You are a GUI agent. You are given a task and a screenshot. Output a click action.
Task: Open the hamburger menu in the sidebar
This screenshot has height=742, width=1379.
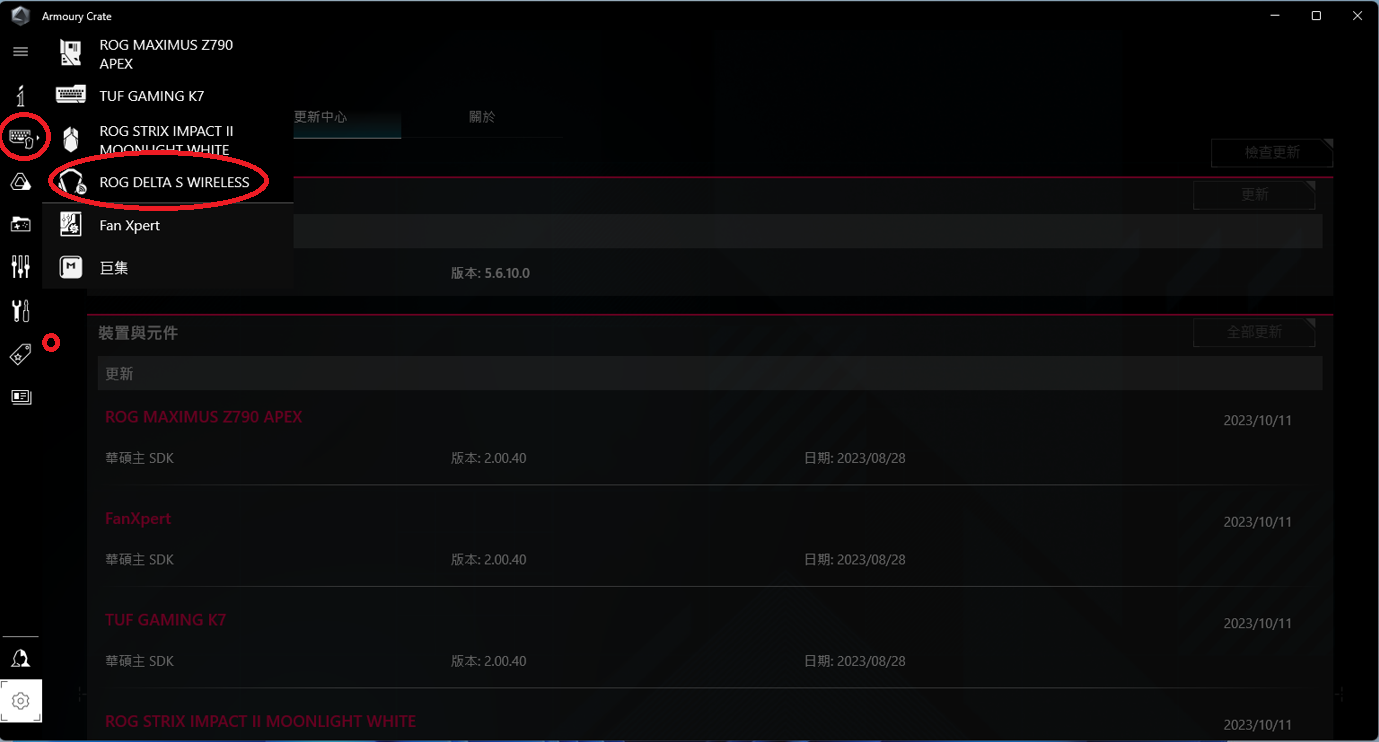tap(20, 51)
